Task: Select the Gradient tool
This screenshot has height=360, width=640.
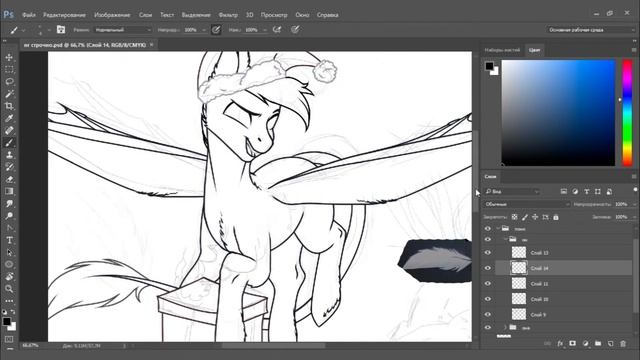Action: click(9, 191)
